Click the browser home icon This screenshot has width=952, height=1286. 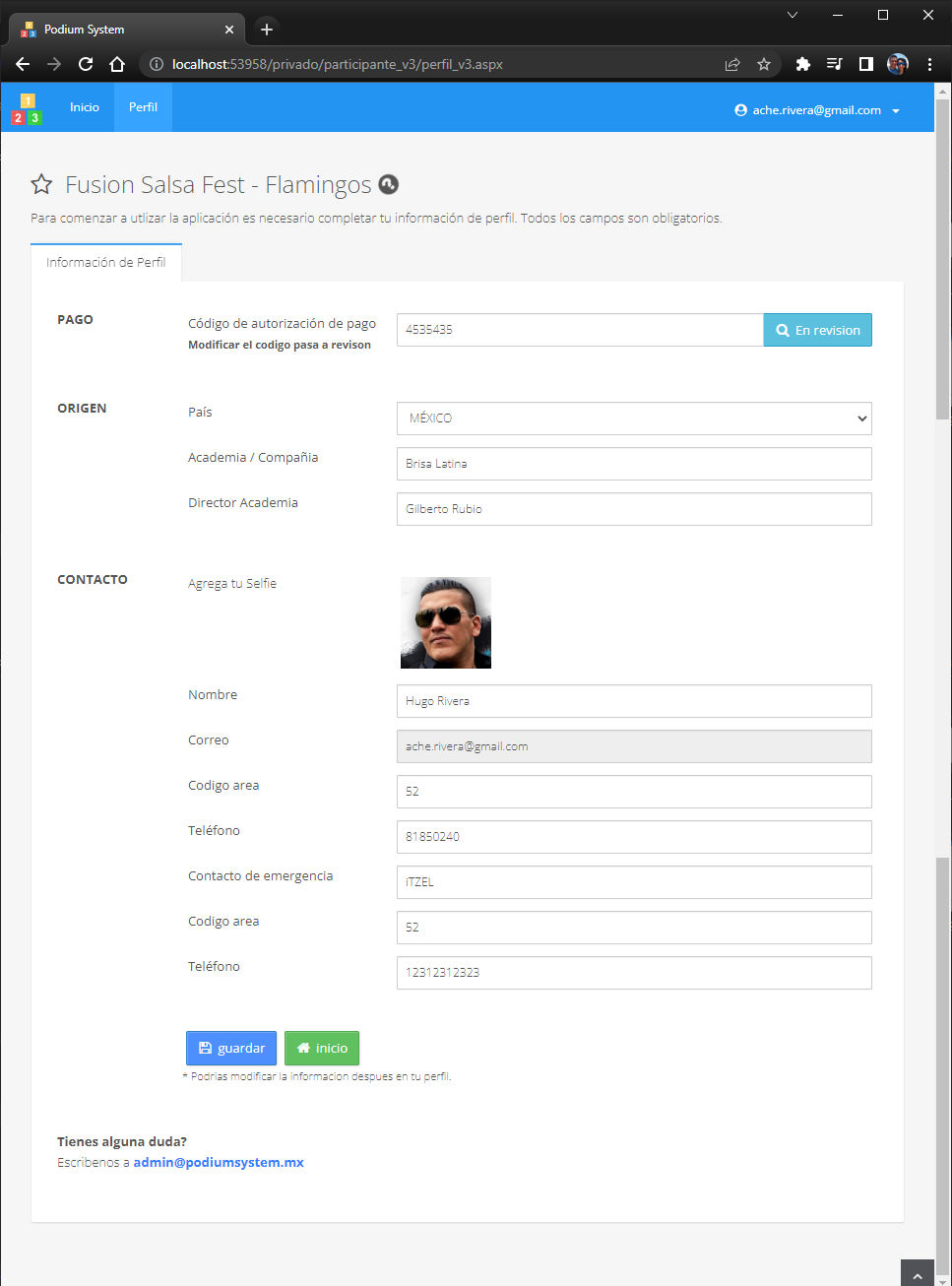coord(117,64)
